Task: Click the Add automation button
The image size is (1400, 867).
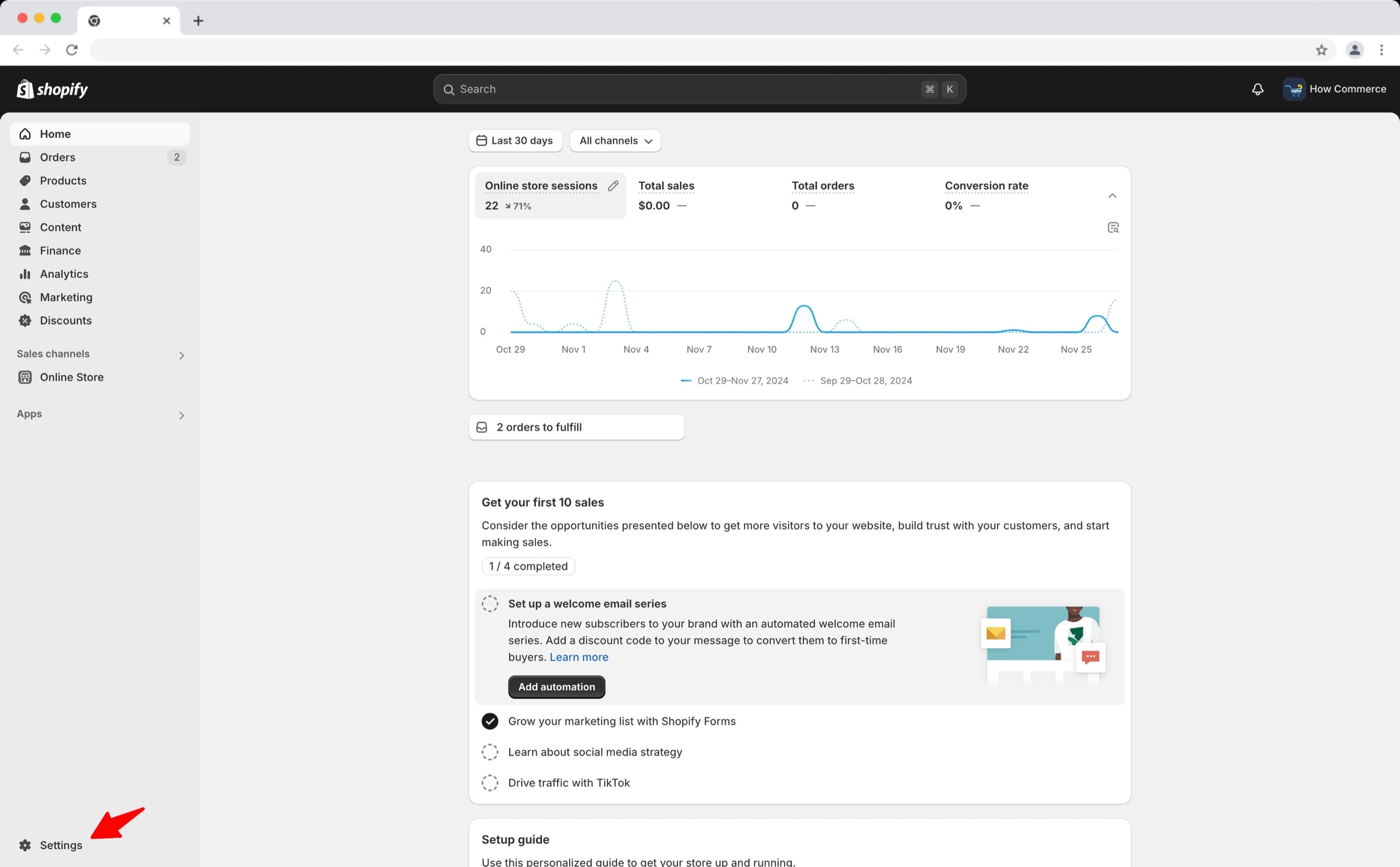Action: click(x=556, y=687)
